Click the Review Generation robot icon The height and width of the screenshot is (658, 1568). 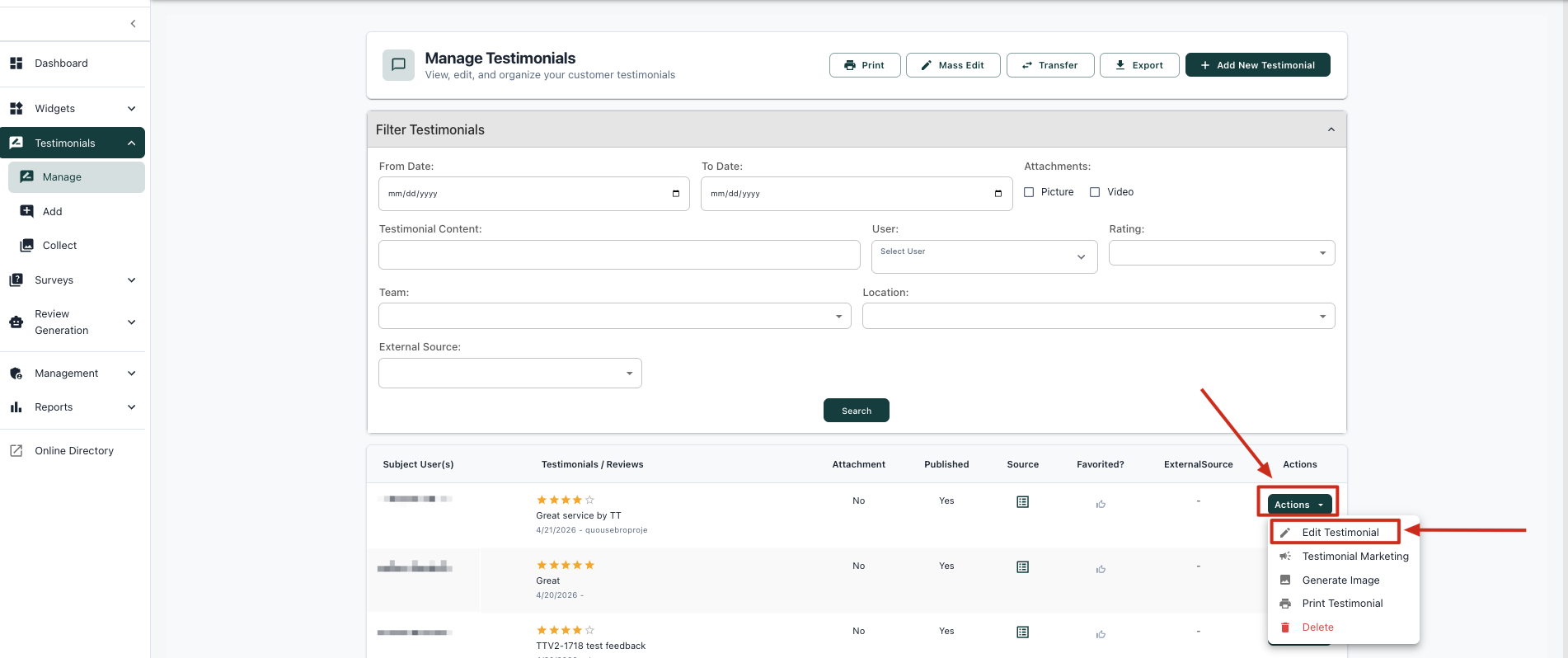[x=16, y=322]
